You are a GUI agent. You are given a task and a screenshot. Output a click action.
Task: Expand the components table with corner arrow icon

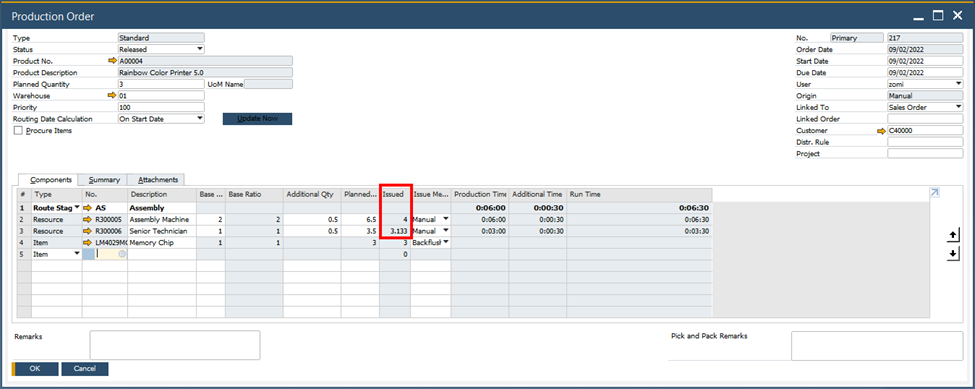pyautogui.click(x=934, y=193)
